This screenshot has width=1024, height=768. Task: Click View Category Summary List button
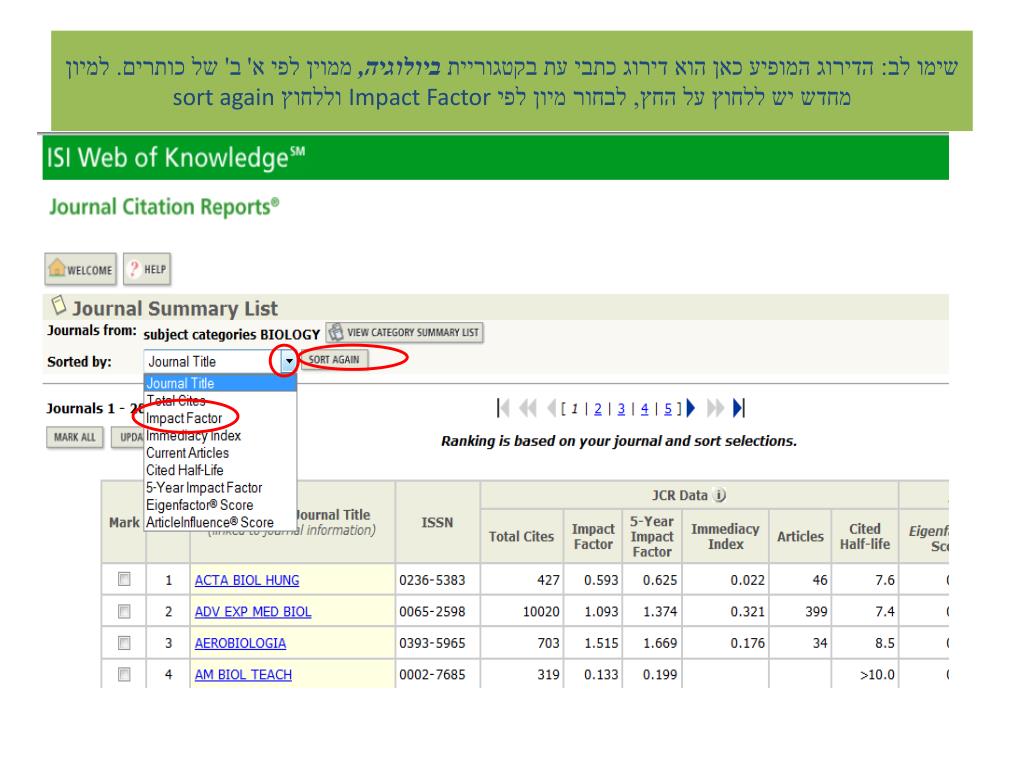click(x=405, y=332)
